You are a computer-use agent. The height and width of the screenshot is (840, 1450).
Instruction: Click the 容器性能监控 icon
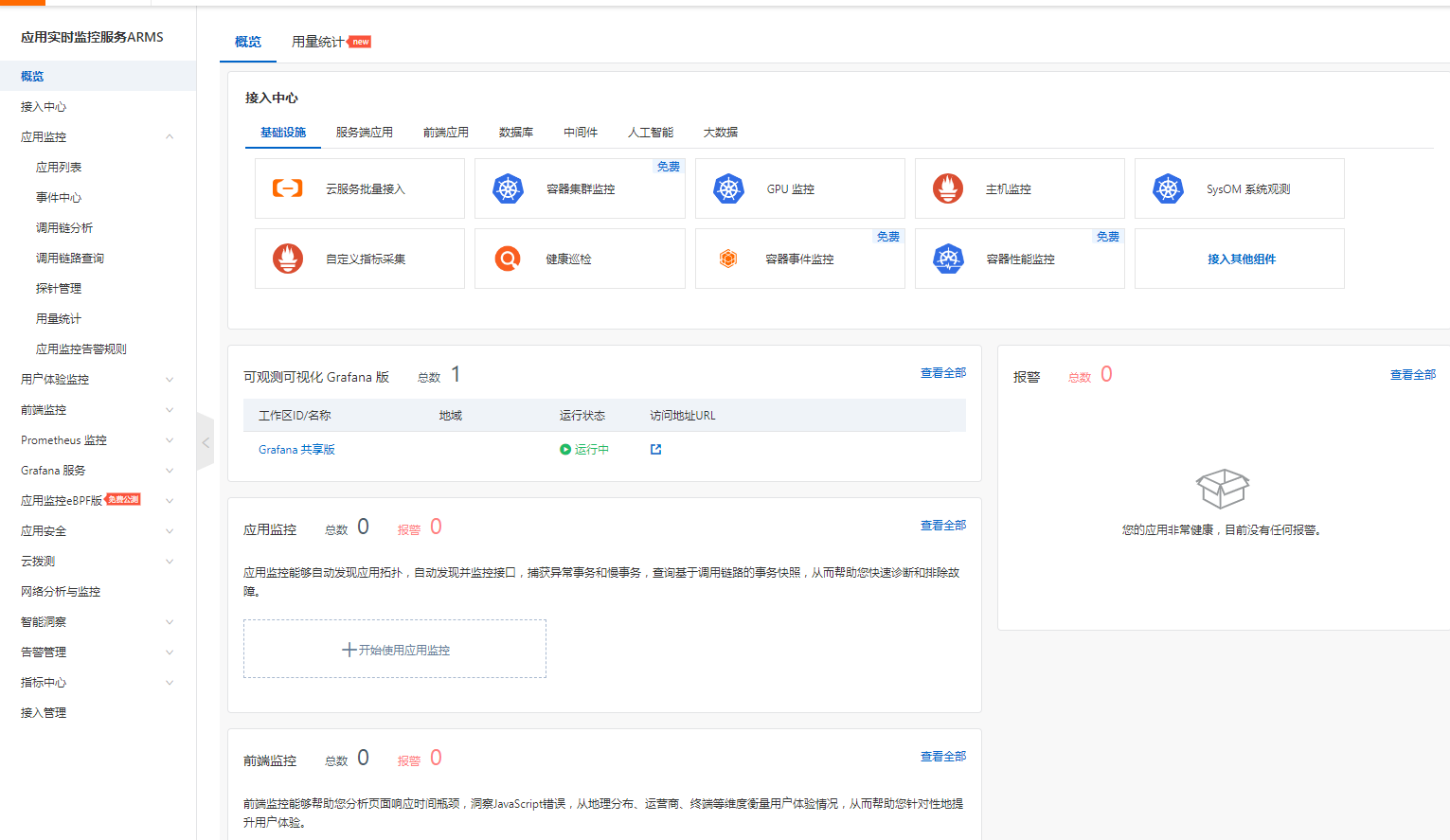(948, 259)
